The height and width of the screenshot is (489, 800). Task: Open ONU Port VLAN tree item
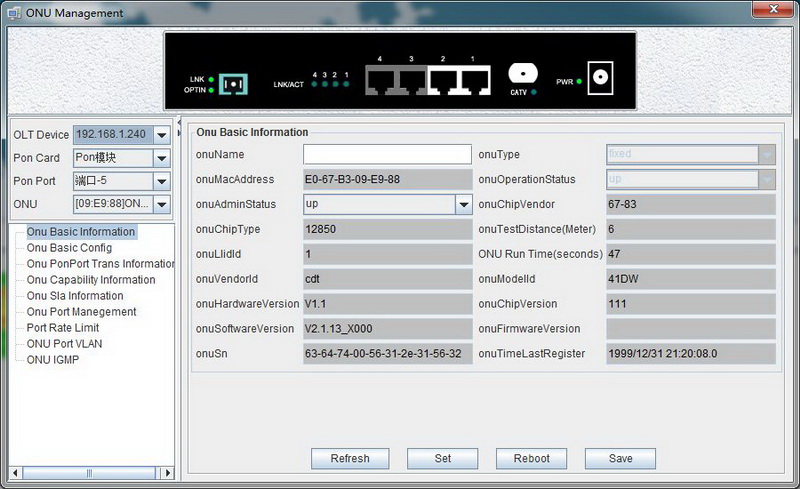[64, 344]
